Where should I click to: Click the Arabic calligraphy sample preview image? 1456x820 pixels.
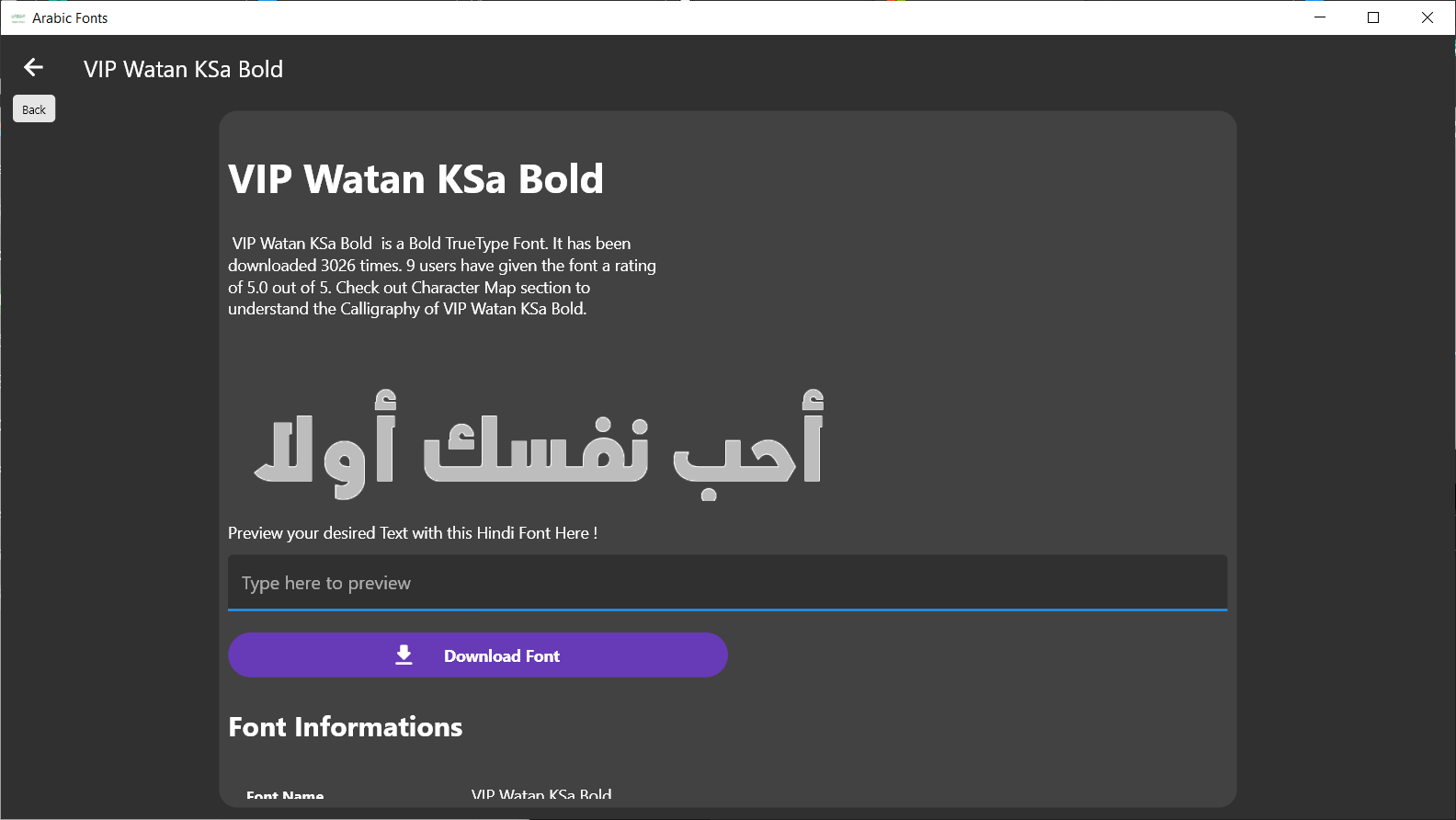(x=539, y=444)
